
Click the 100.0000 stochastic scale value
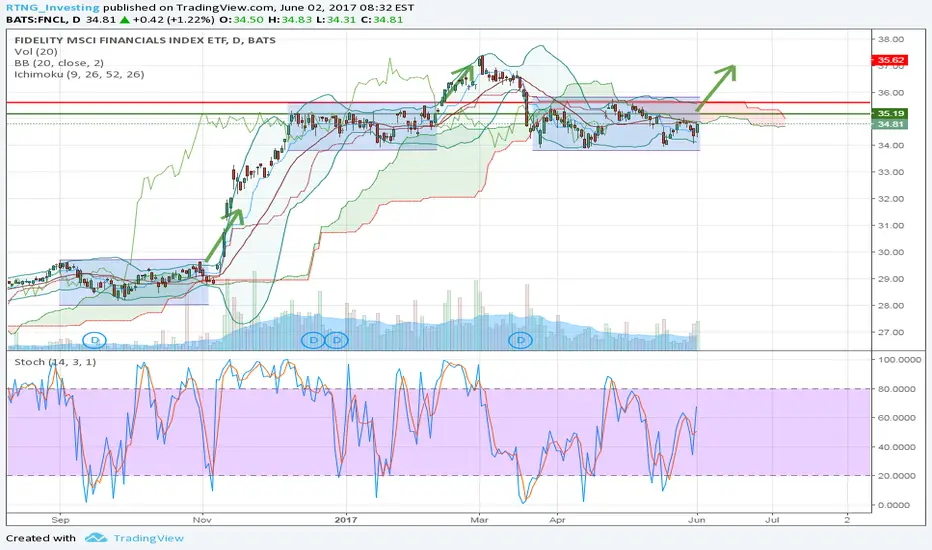tap(898, 360)
